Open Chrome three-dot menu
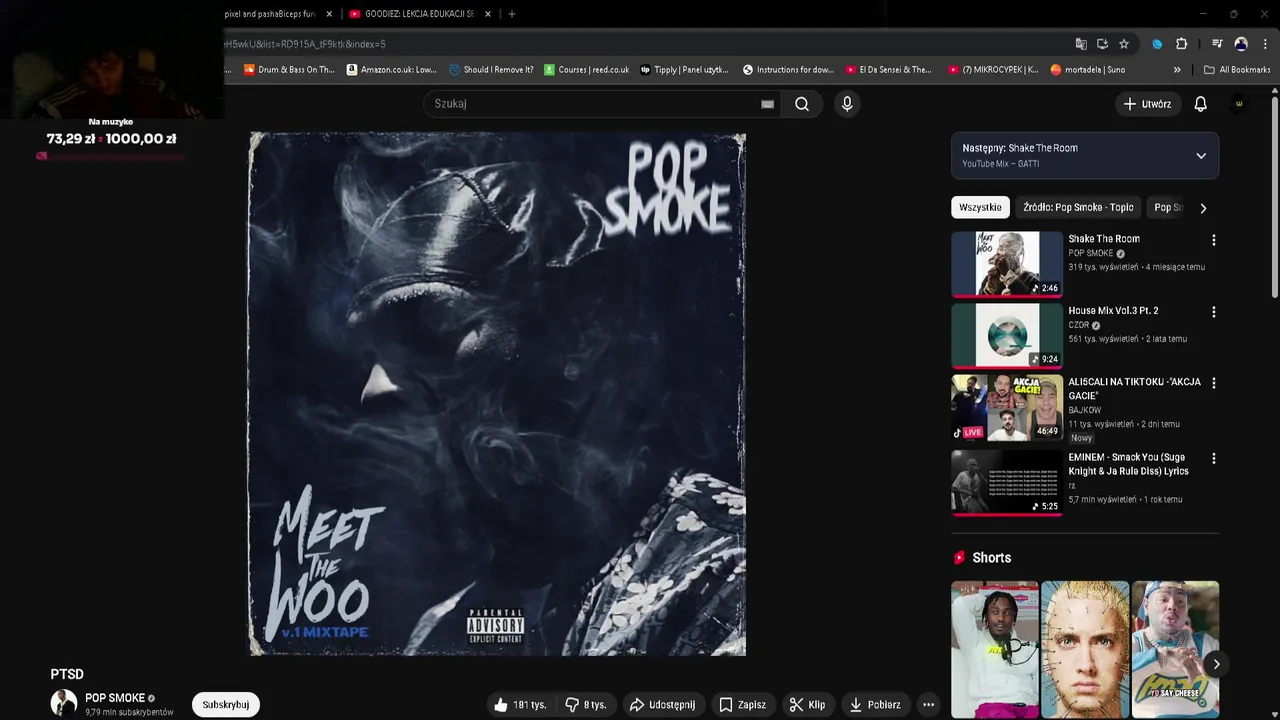Image resolution: width=1280 pixels, height=720 pixels. tap(1265, 44)
